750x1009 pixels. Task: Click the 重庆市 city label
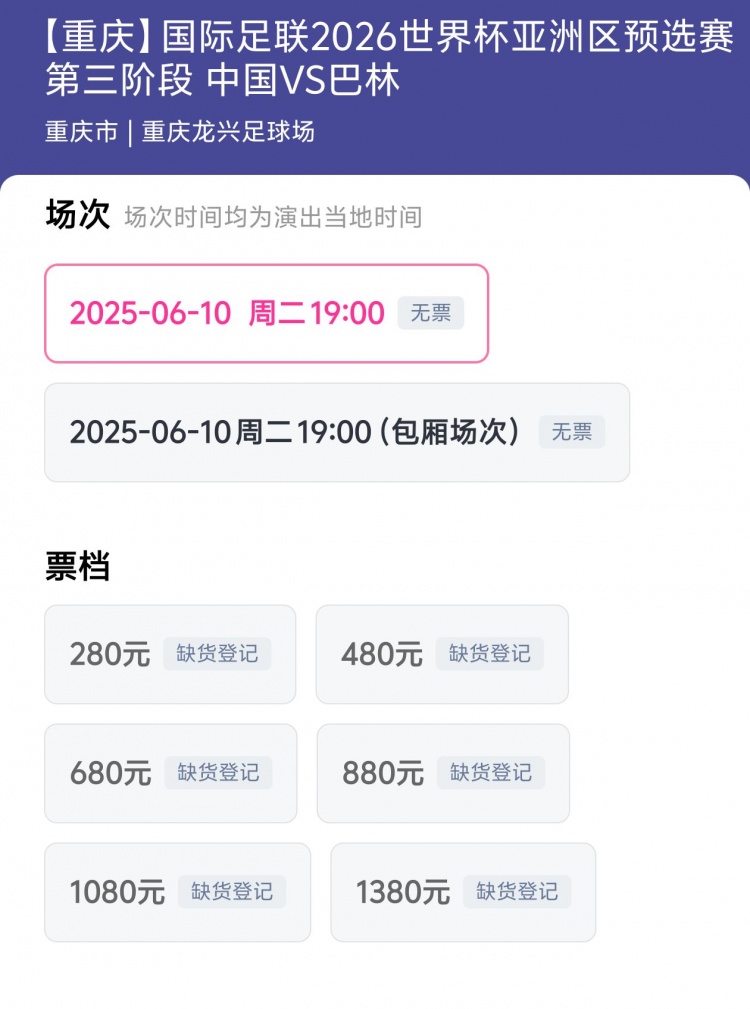click(x=81, y=132)
